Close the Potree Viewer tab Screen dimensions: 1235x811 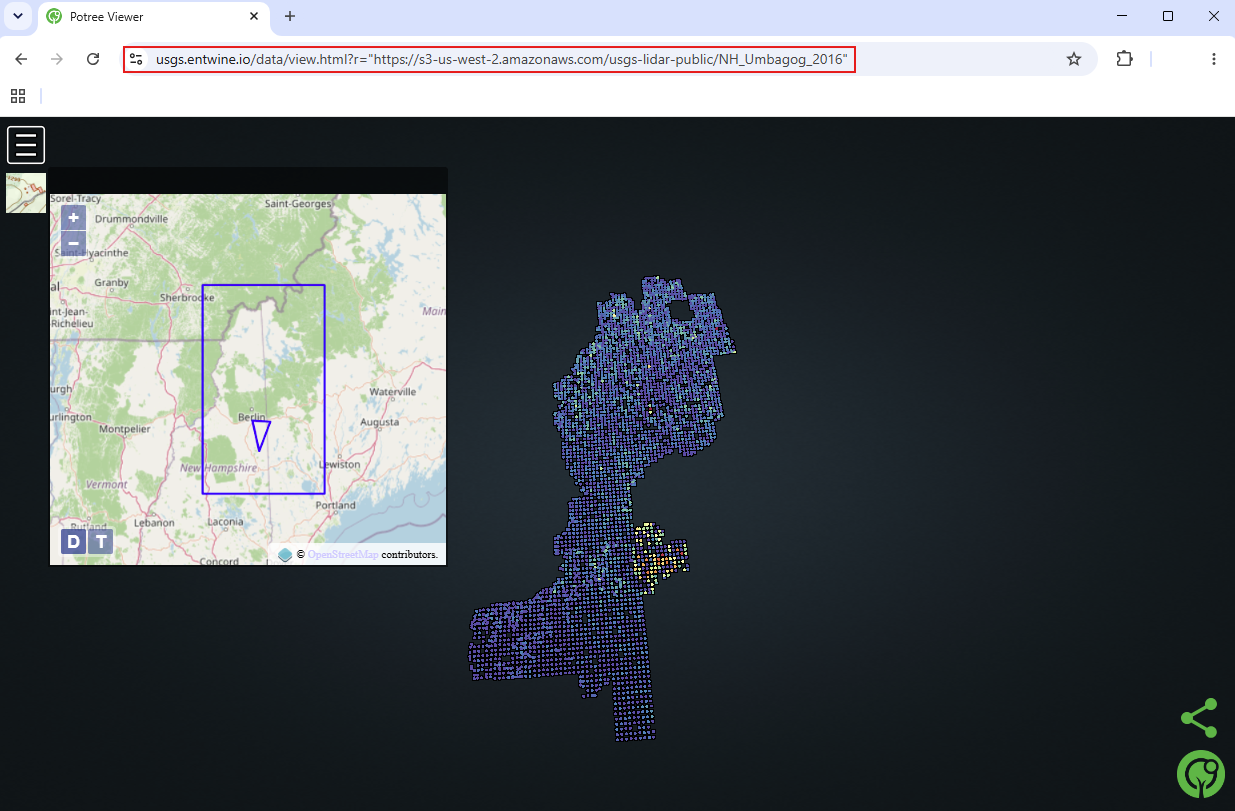pos(254,17)
